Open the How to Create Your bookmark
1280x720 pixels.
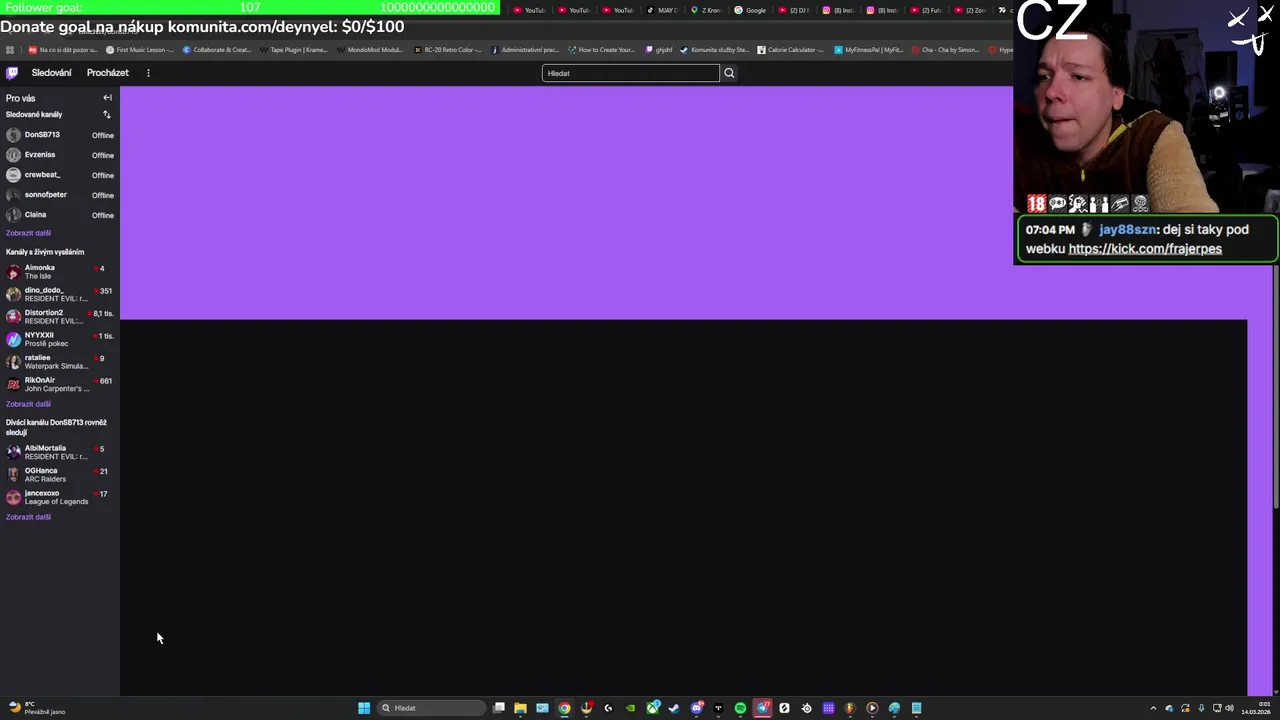click(x=601, y=50)
